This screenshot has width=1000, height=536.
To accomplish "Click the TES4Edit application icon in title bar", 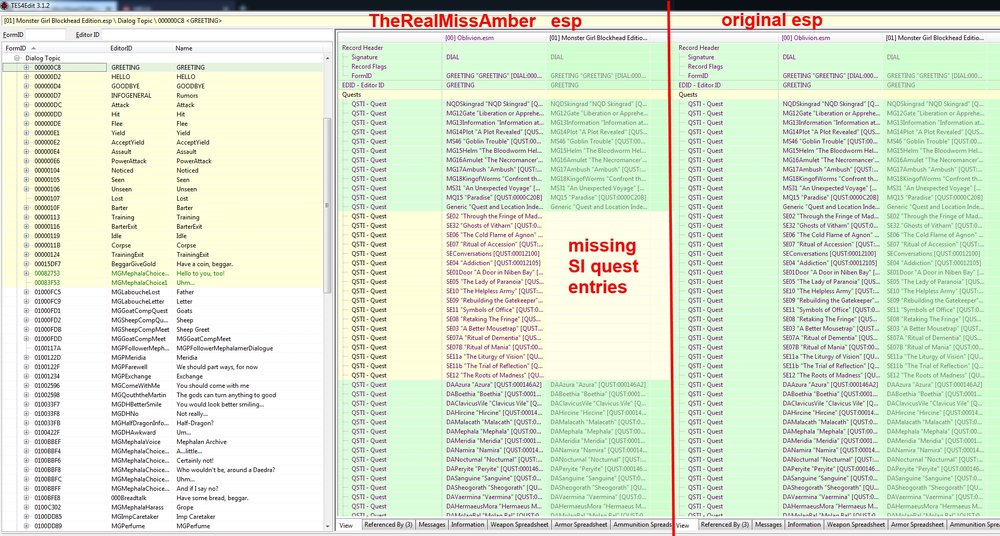I will [4, 4].
